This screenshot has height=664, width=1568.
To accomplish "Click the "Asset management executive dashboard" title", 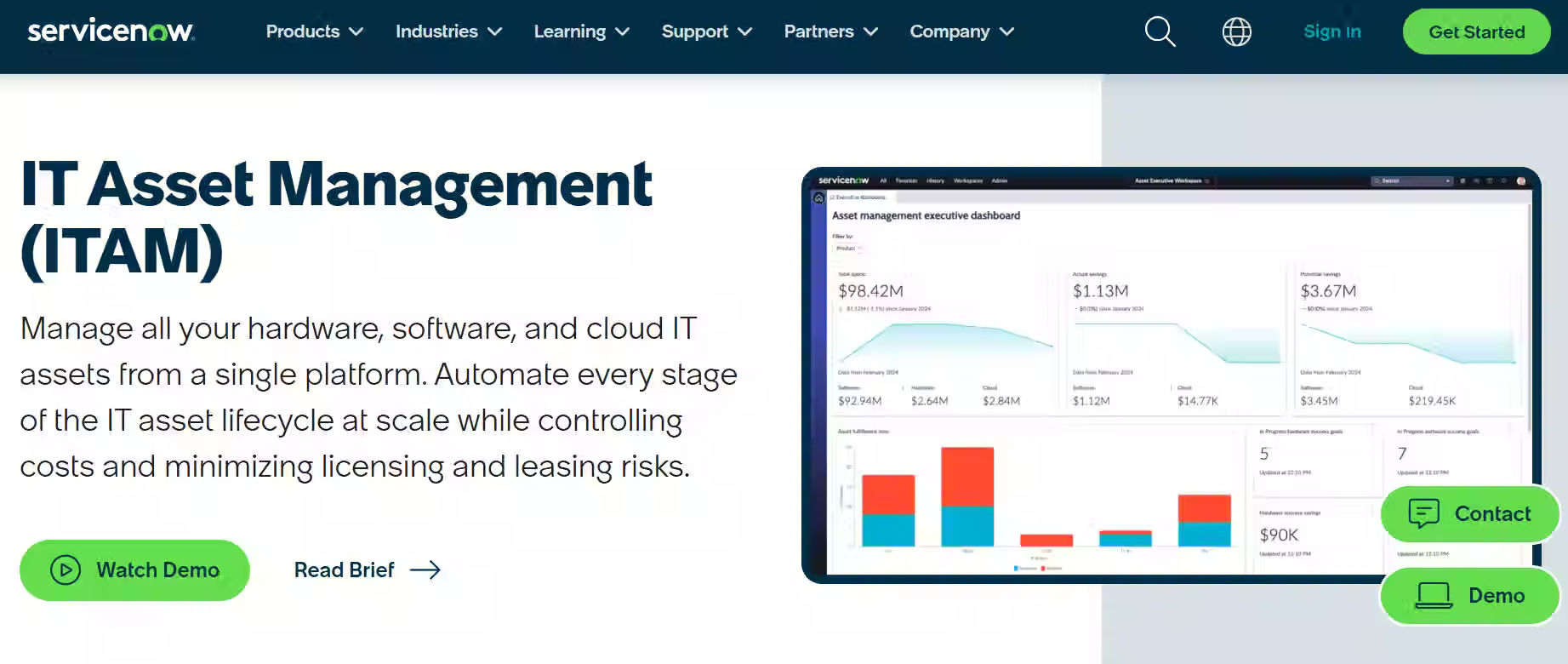I will click(926, 215).
